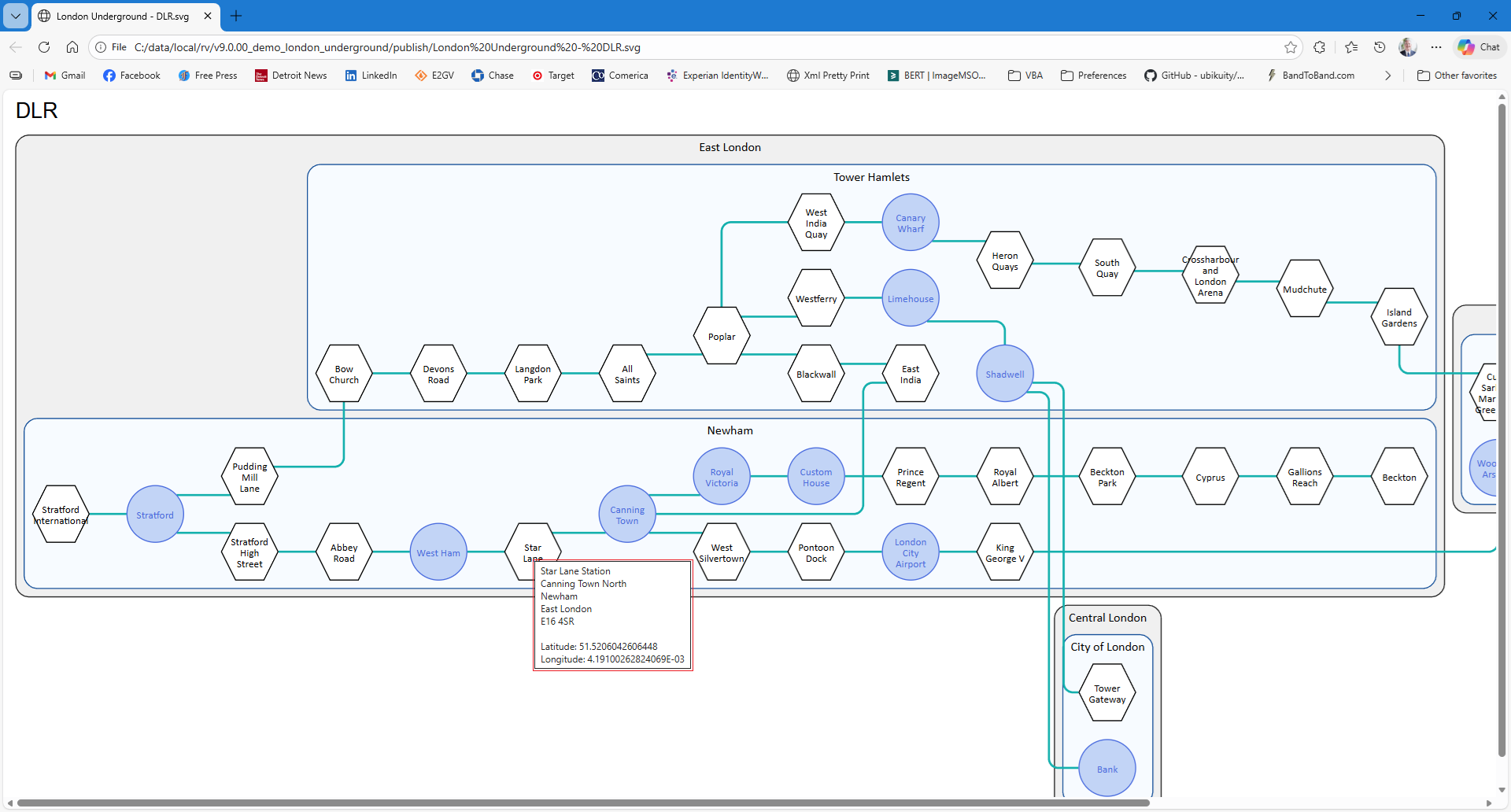
Task: Click the favorites star in address bar
Action: click(1291, 47)
